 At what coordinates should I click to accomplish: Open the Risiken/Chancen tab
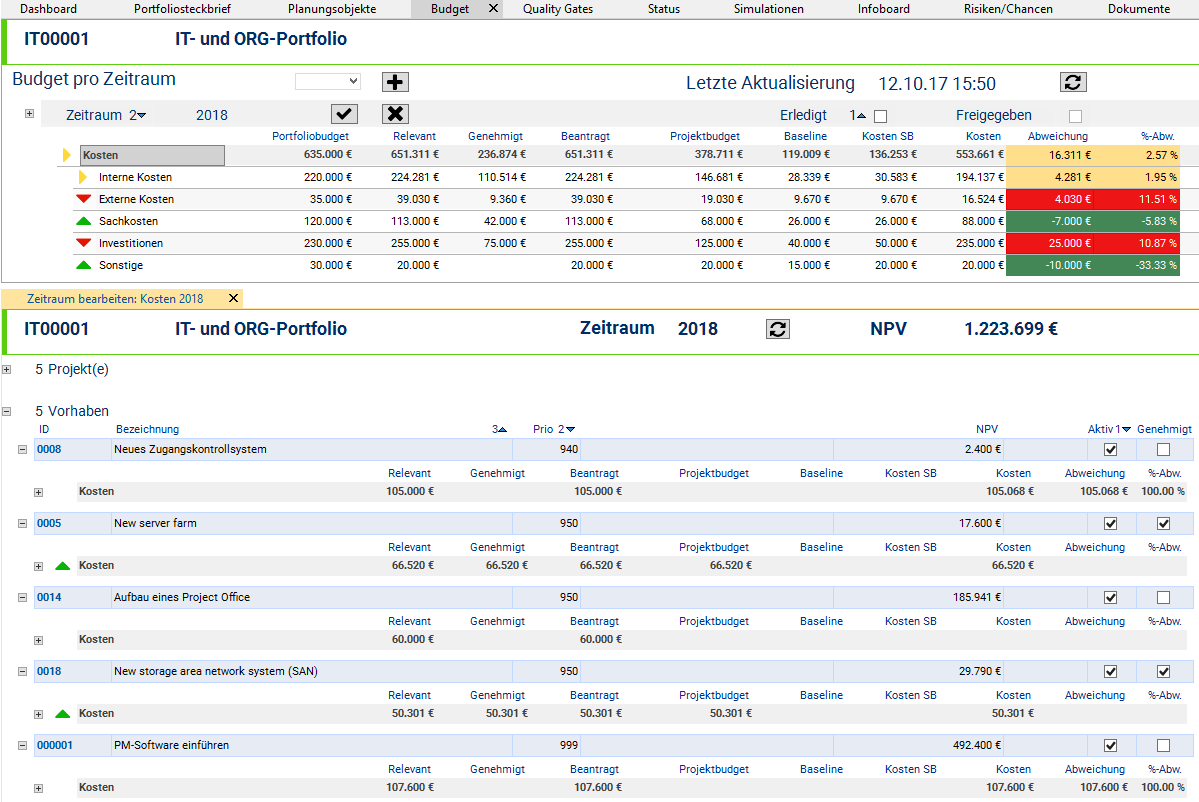click(x=1008, y=9)
